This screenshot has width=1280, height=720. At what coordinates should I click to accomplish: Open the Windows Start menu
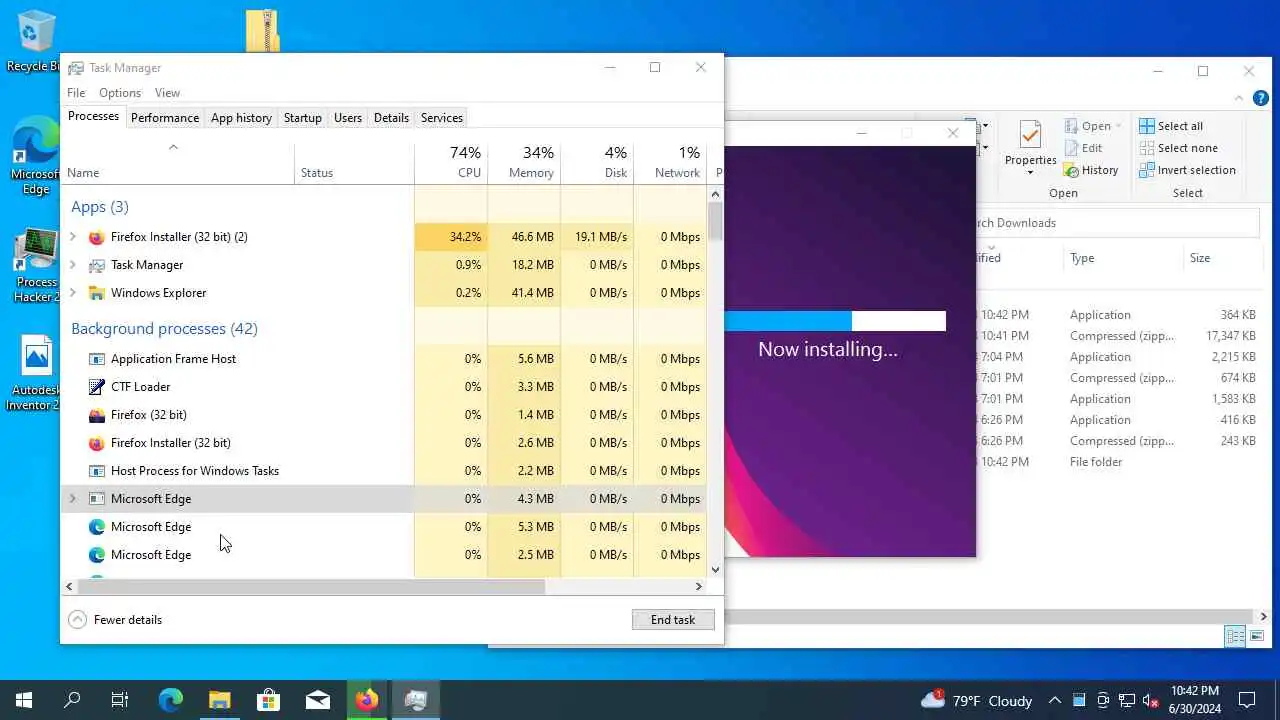pyautogui.click(x=24, y=700)
